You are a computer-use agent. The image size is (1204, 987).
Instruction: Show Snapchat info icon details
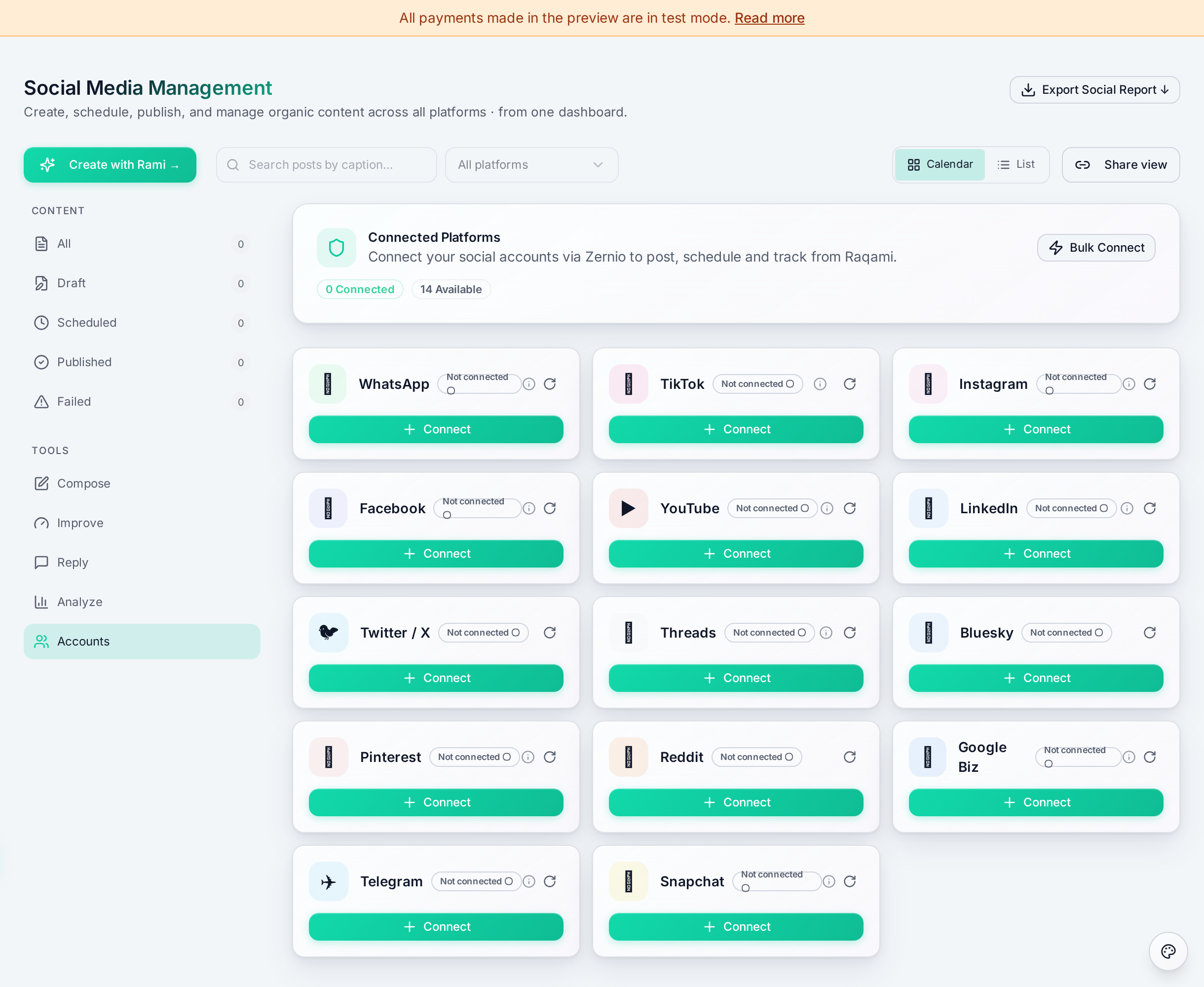click(x=829, y=881)
